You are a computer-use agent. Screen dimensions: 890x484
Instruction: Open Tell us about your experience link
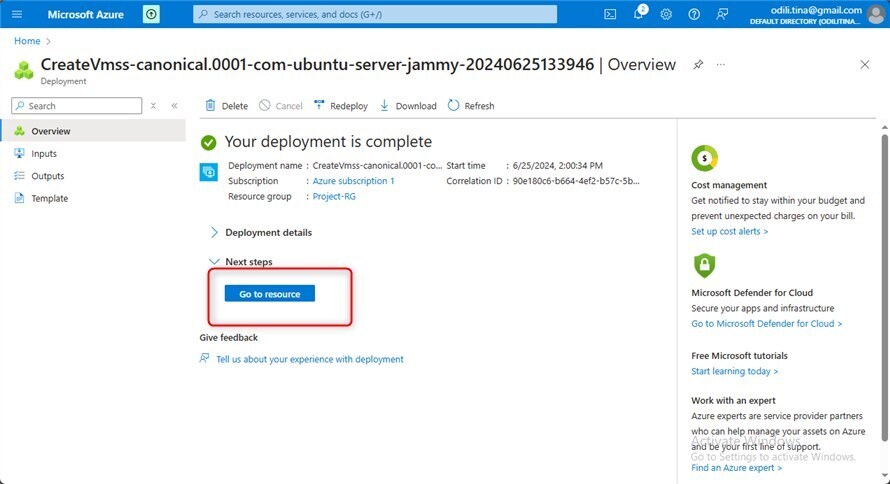click(310, 359)
